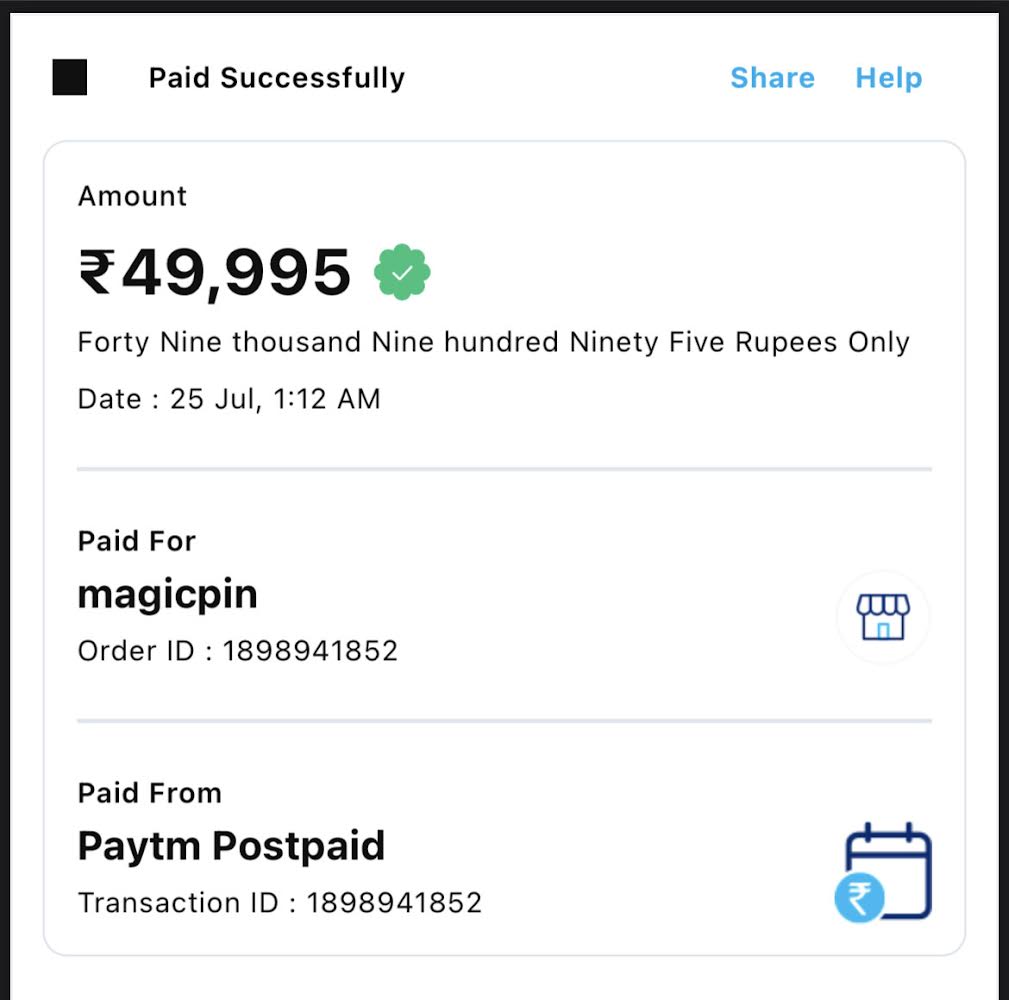Share this payment receipt
Image resolution: width=1009 pixels, height=1000 pixels.
pyautogui.click(x=772, y=78)
